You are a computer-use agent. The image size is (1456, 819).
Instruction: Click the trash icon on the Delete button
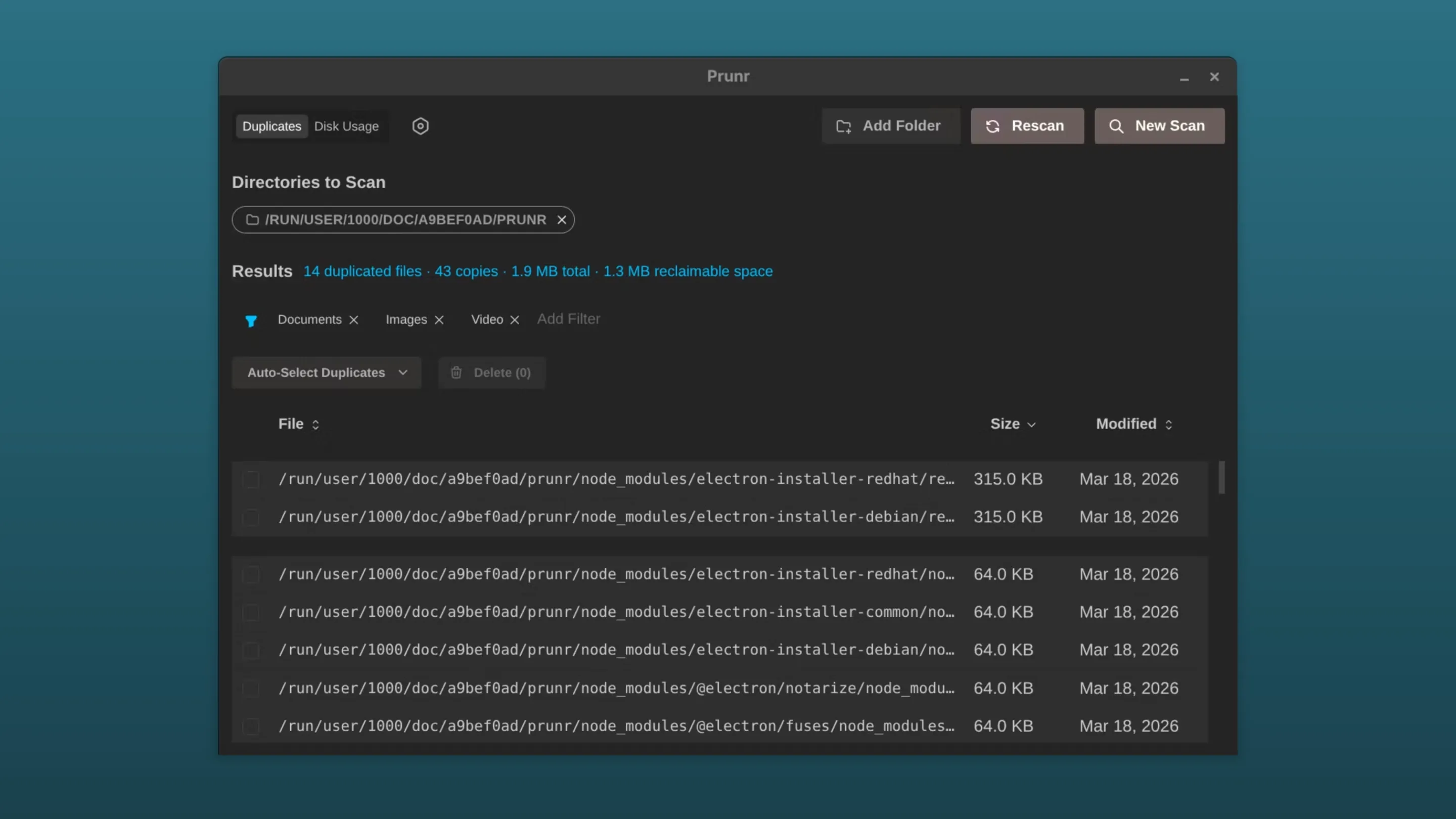click(x=456, y=373)
